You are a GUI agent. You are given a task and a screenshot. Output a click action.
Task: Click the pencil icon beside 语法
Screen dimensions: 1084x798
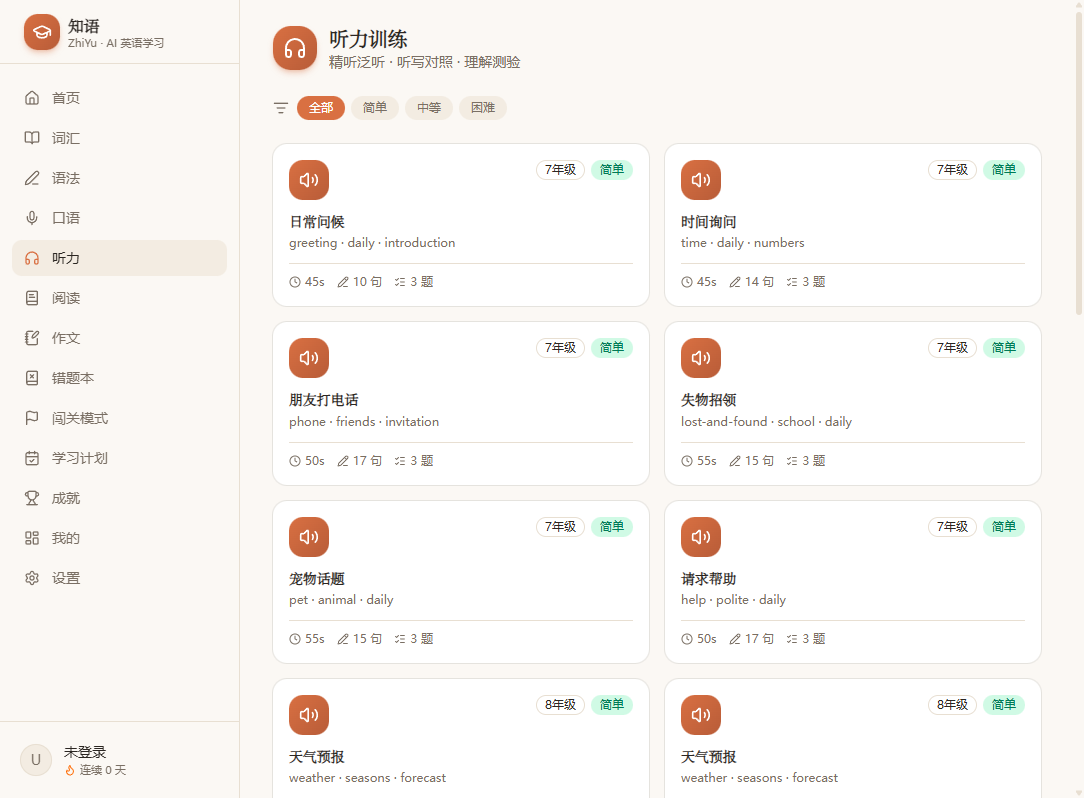[32, 178]
